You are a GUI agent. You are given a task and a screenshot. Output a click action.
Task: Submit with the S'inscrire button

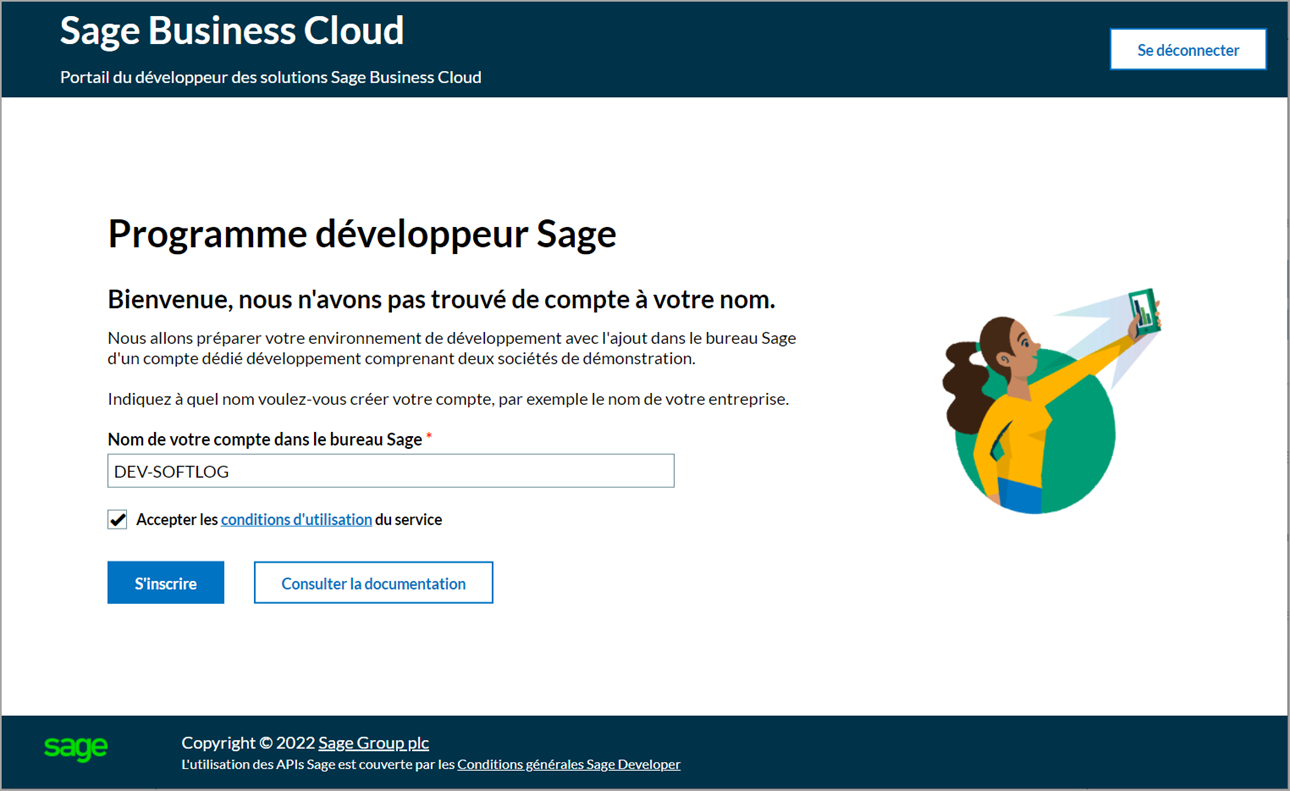(166, 583)
